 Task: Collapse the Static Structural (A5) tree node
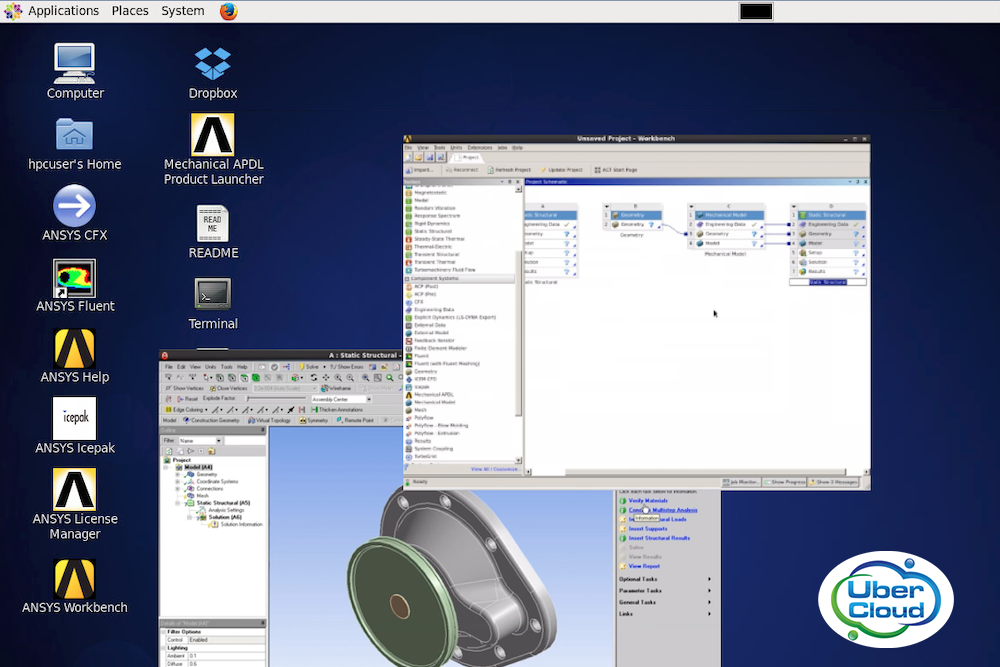click(178, 502)
